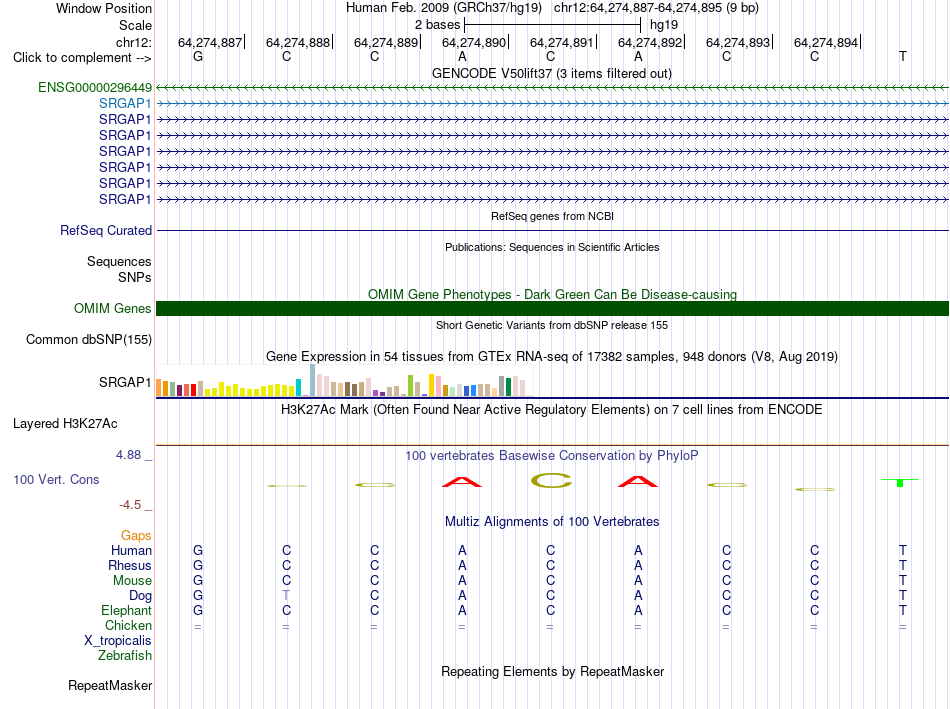Click GENCODE V50lift37 track title
This screenshot has width=950, height=709.
point(551,73)
